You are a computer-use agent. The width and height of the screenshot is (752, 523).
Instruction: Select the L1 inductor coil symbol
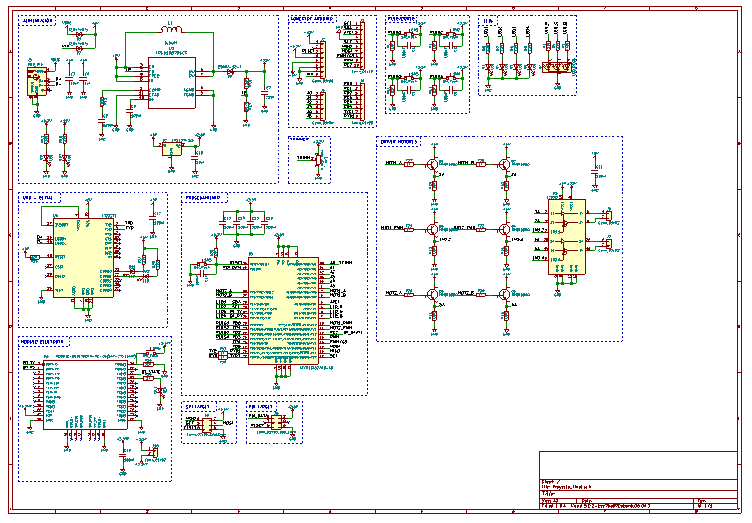click(172, 30)
